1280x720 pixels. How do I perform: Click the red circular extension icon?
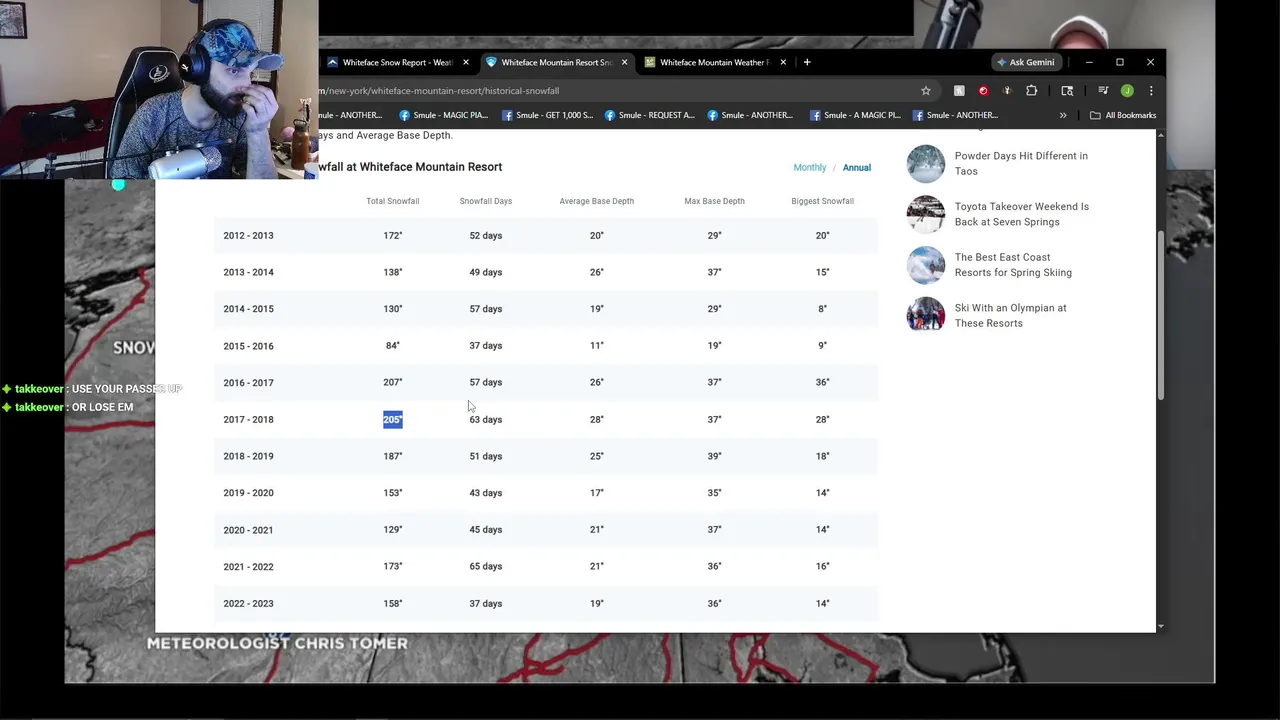[x=983, y=90]
